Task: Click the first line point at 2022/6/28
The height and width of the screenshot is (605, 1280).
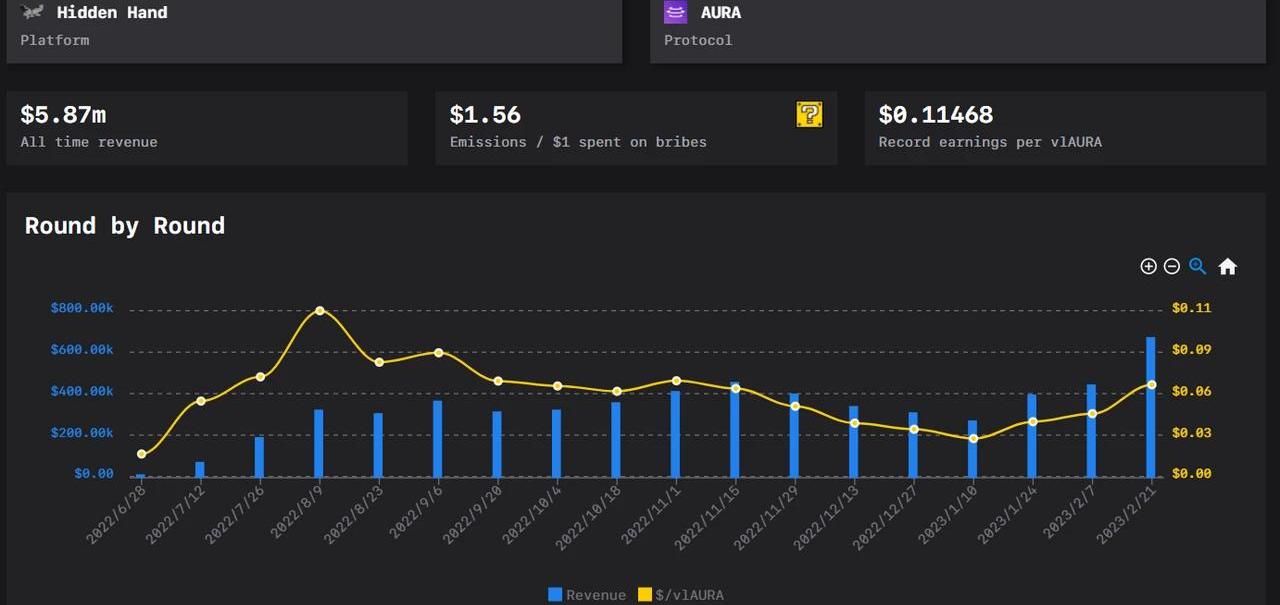Action: (x=141, y=454)
